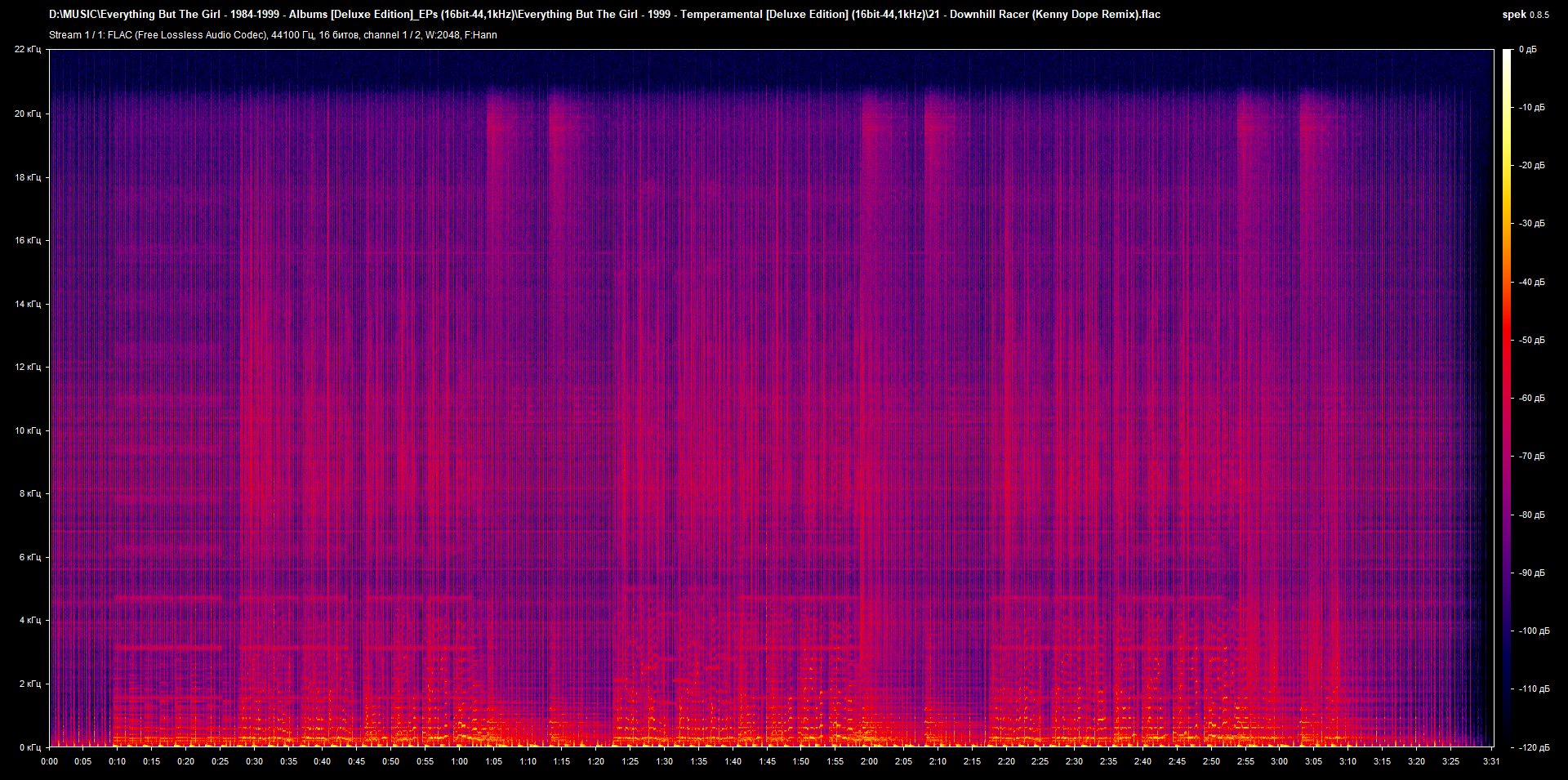
Task: Click the stream info line starting 'Stream 1 / 1: FLAC'
Action: [273, 35]
